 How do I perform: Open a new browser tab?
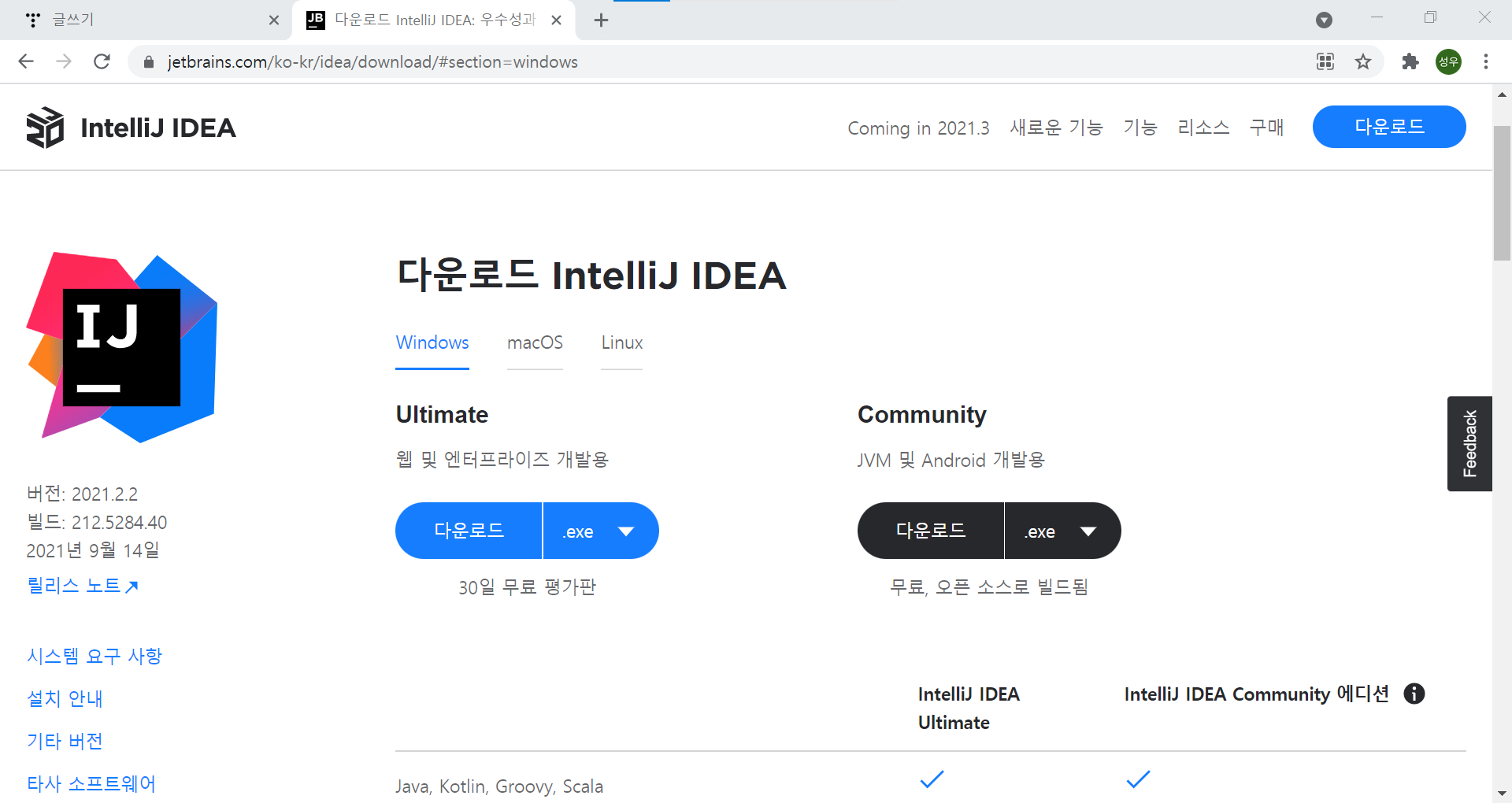(x=601, y=20)
